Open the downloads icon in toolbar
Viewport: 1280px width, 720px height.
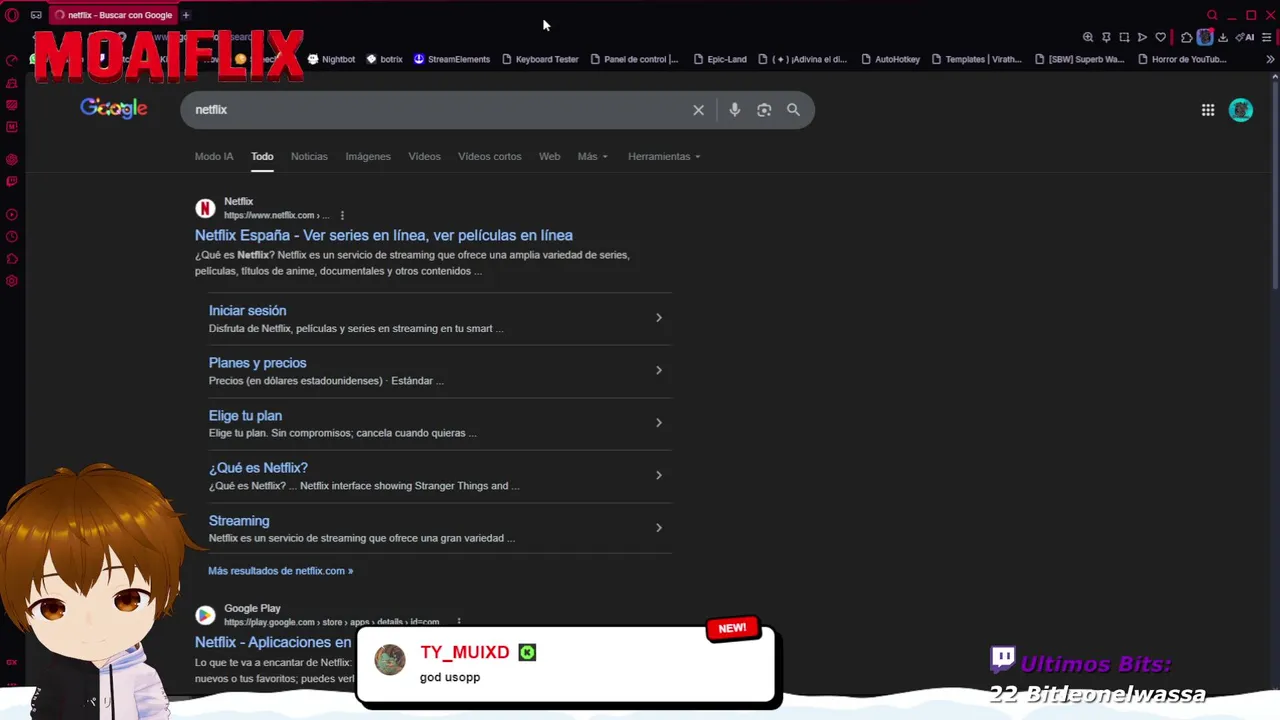click(x=1222, y=37)
